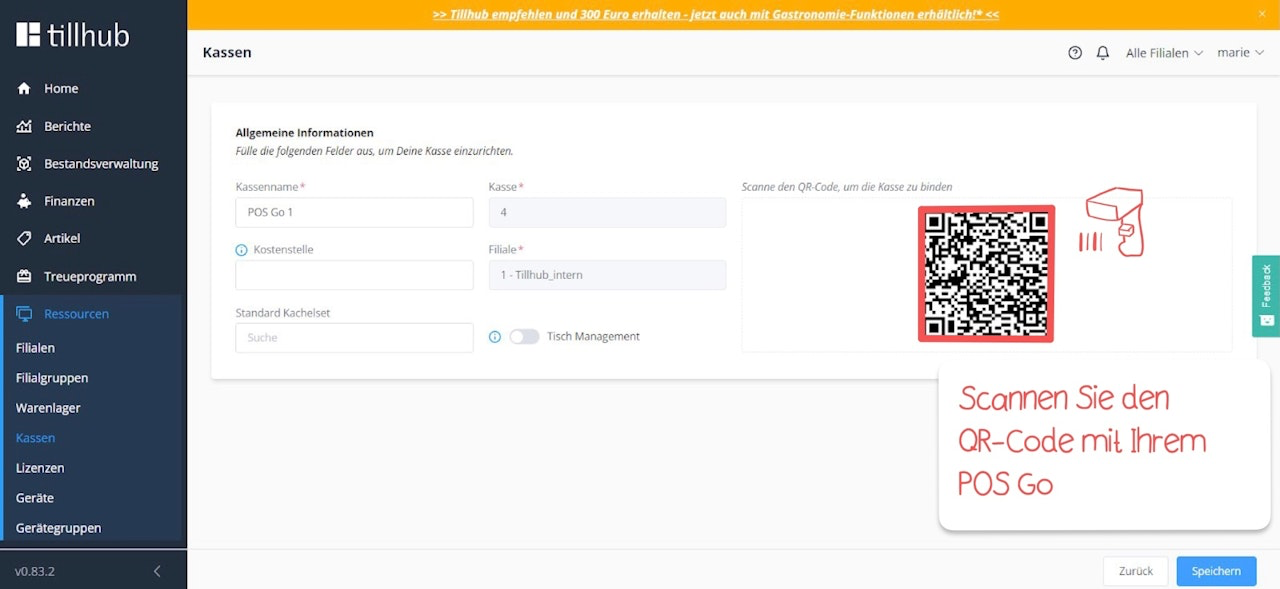Click the Ressourcen monitor icon
This screenshot has width=1280, height=589.
25,314
